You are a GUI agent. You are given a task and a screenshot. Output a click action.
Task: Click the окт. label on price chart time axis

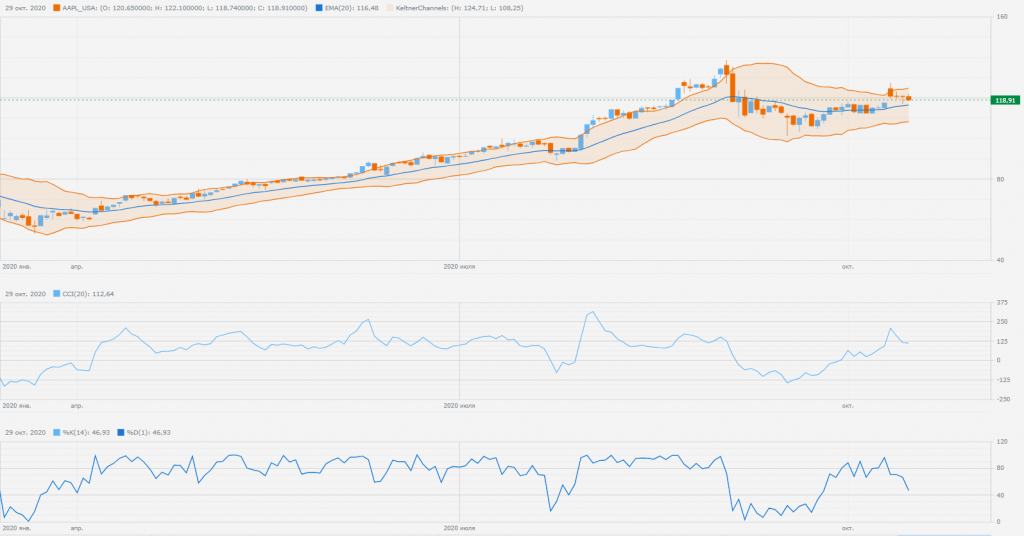tap(846, 267)
